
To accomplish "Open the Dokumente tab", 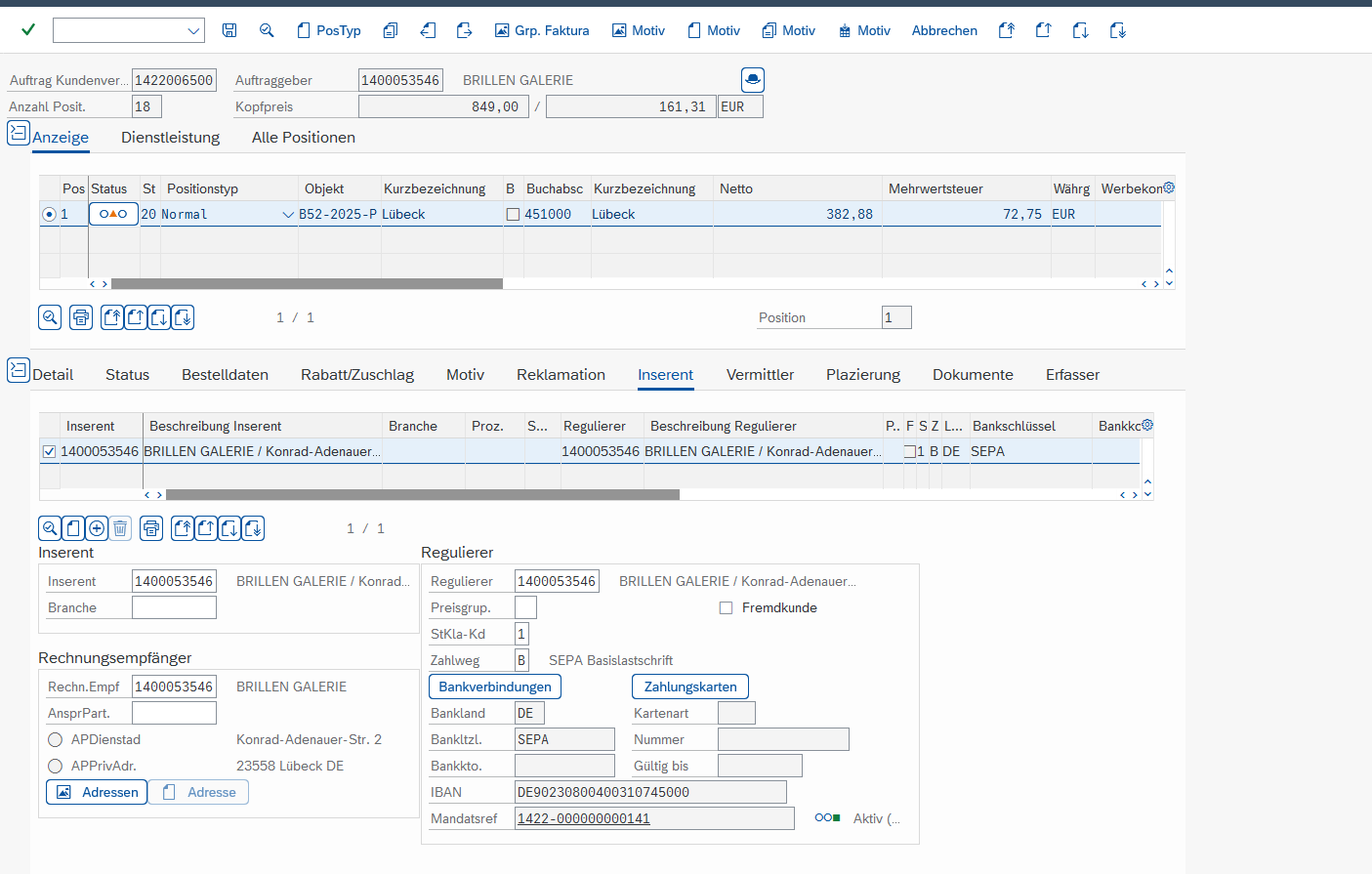I will click(973, 375).
